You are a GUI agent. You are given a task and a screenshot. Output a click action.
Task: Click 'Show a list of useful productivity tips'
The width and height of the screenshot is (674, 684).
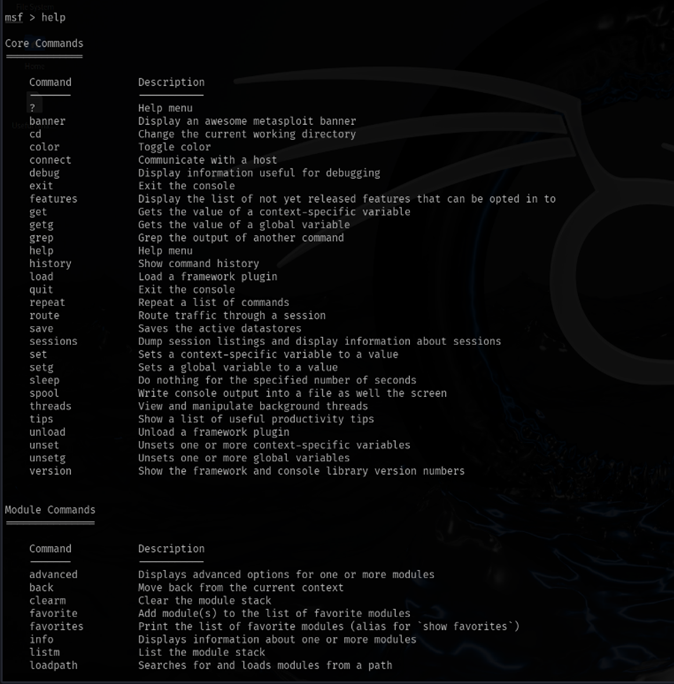coord(256,419)
